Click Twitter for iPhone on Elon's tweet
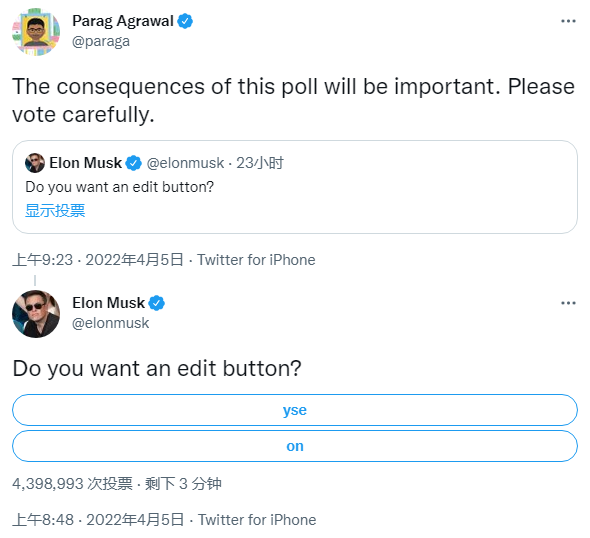 click(x=257, y=520)
